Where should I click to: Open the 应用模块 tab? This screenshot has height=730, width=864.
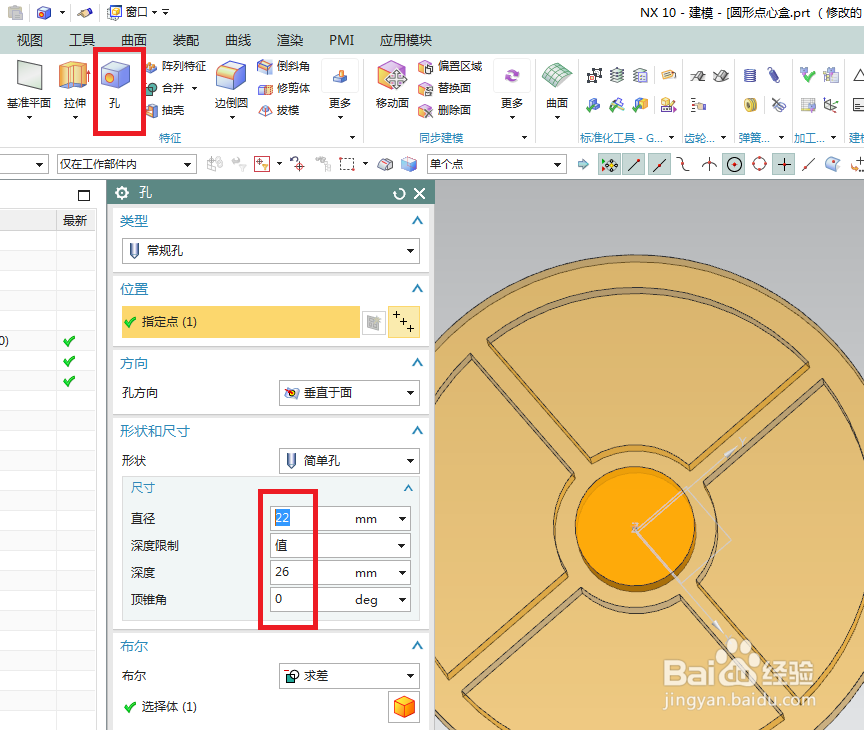point(406,40)
